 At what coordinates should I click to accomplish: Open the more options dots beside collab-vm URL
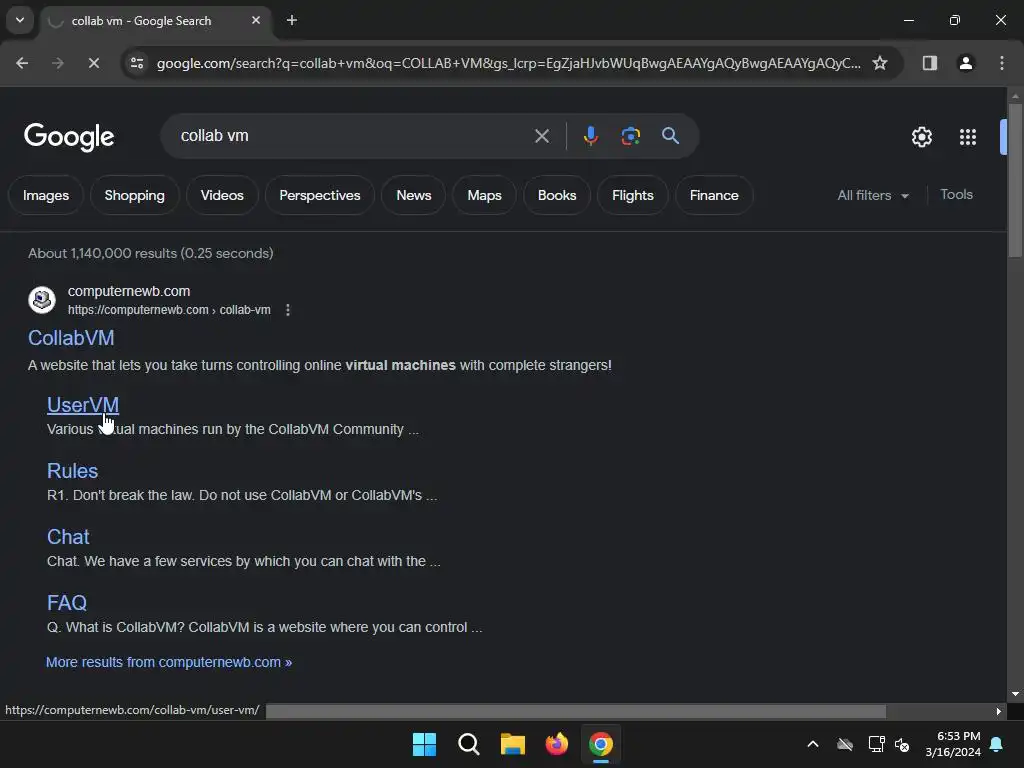(x=288, y=310)
